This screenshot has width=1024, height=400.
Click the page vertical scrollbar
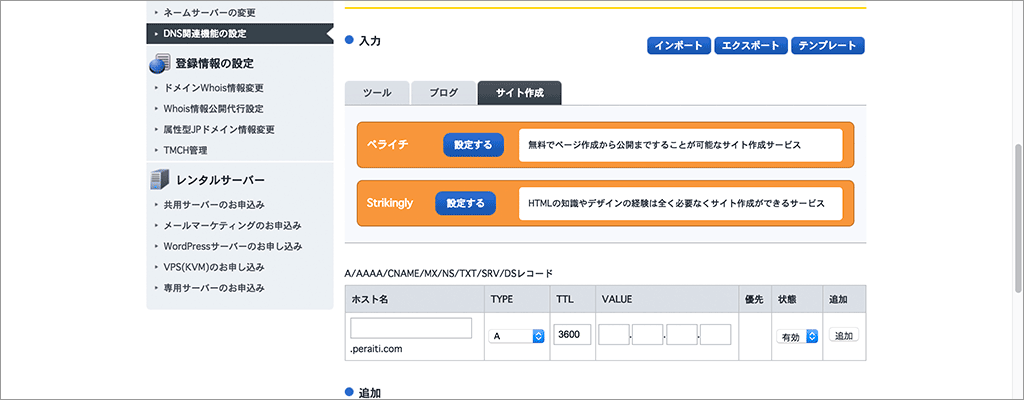pyautogui.click(x=1018, y=219)
